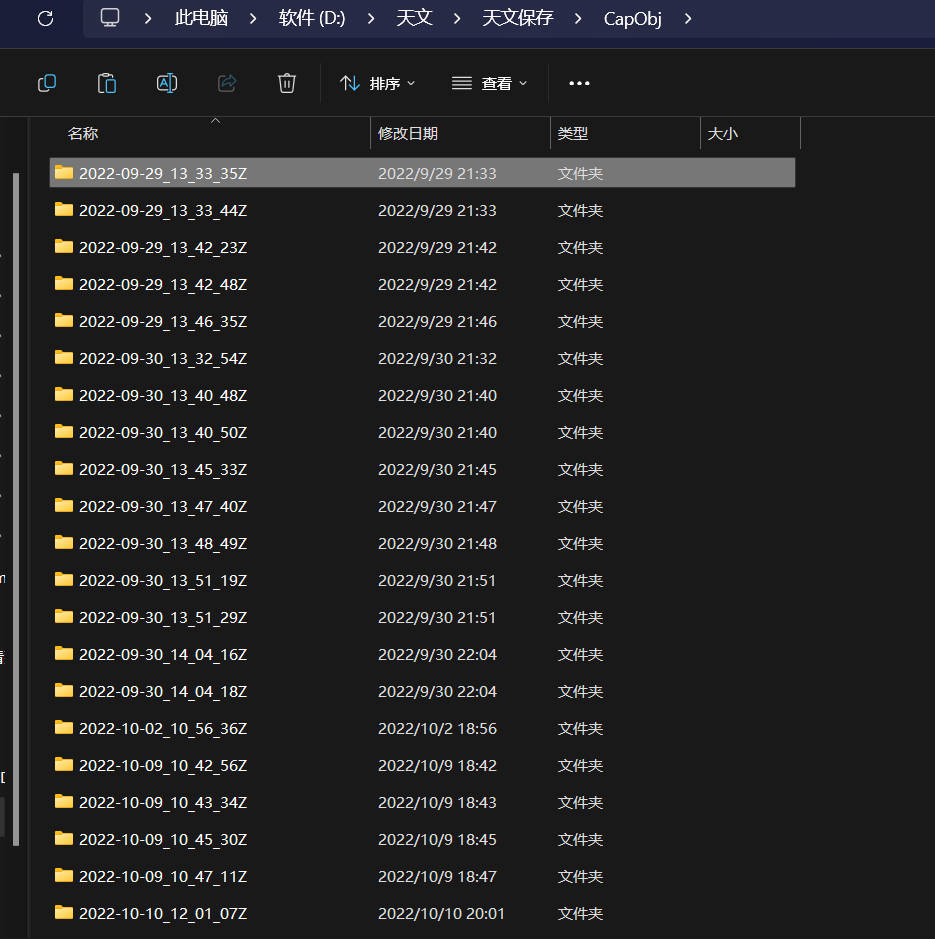The image size is (935, 939).
Task: Click the This PC monitor icon
Action: 110,18
